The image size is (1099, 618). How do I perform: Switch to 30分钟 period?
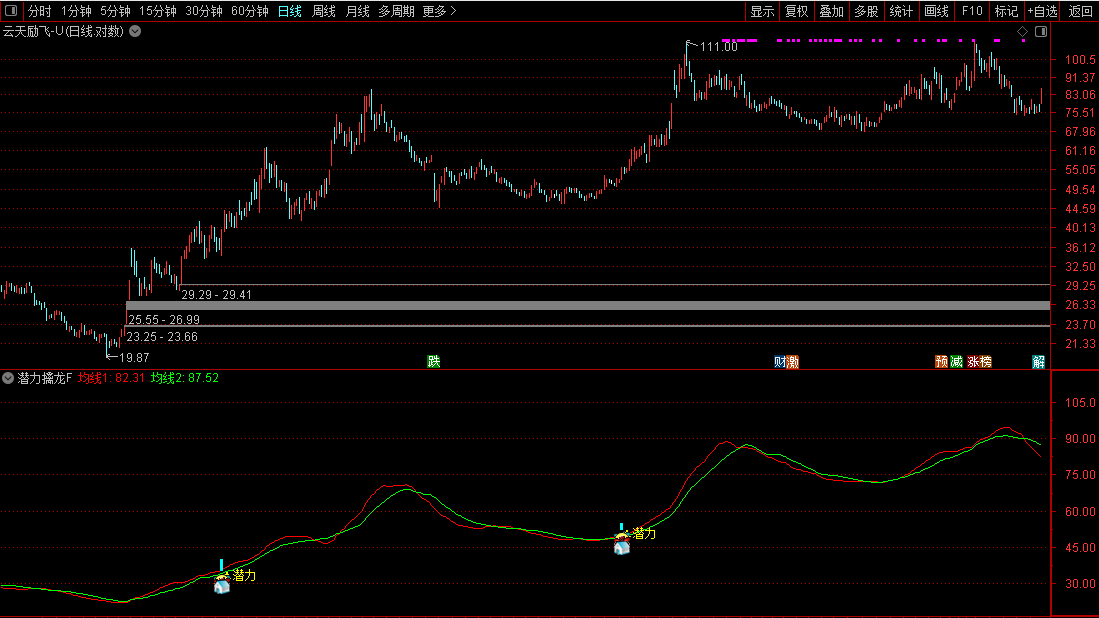pos(204,11)
